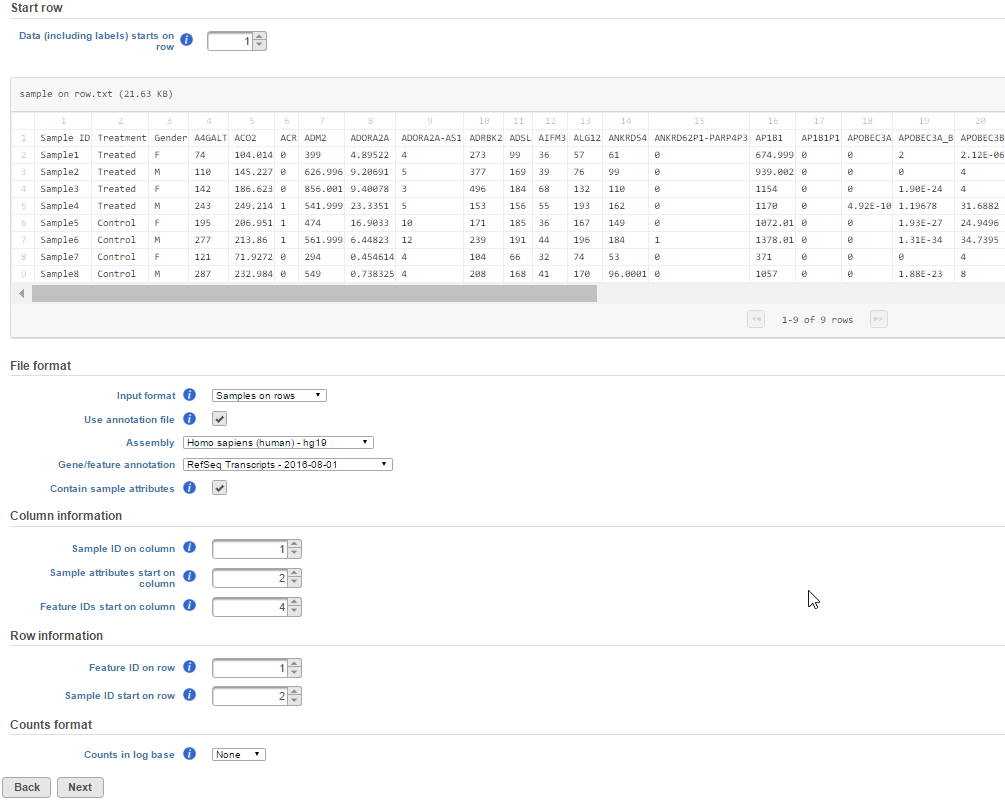Viewport: 1005px width, 802px height.
Task: Click info icon for Feature ID on row
Action: 190,667
